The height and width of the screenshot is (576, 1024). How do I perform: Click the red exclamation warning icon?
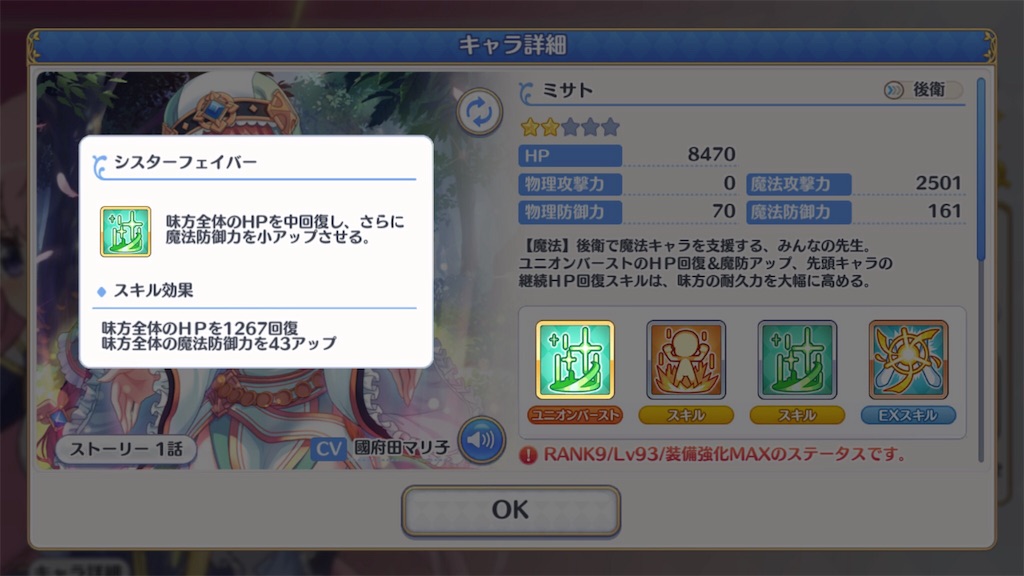pyautogui.click(x=528, y=455)
